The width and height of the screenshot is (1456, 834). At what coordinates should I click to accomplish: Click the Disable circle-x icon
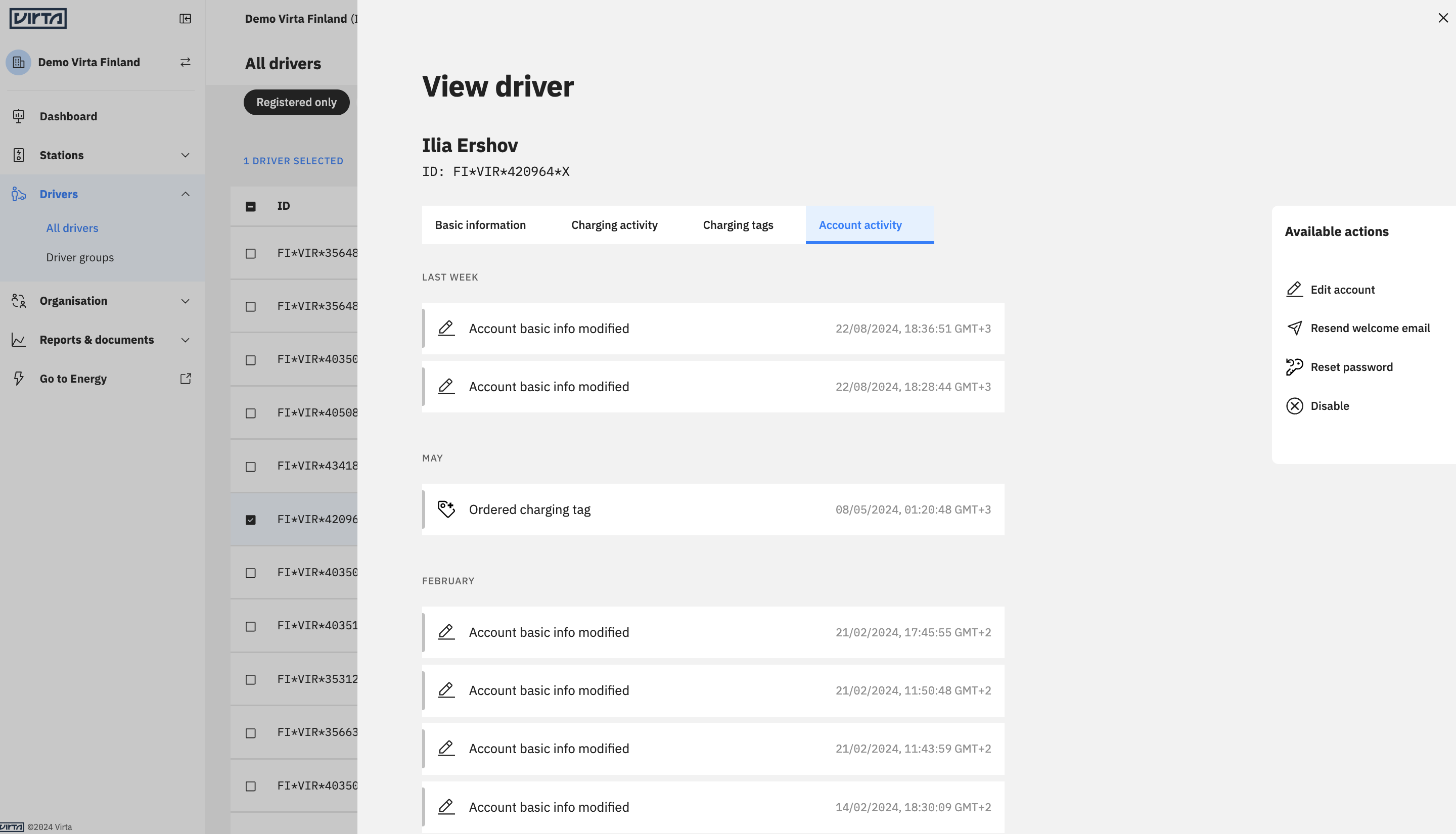[1295, 405]
